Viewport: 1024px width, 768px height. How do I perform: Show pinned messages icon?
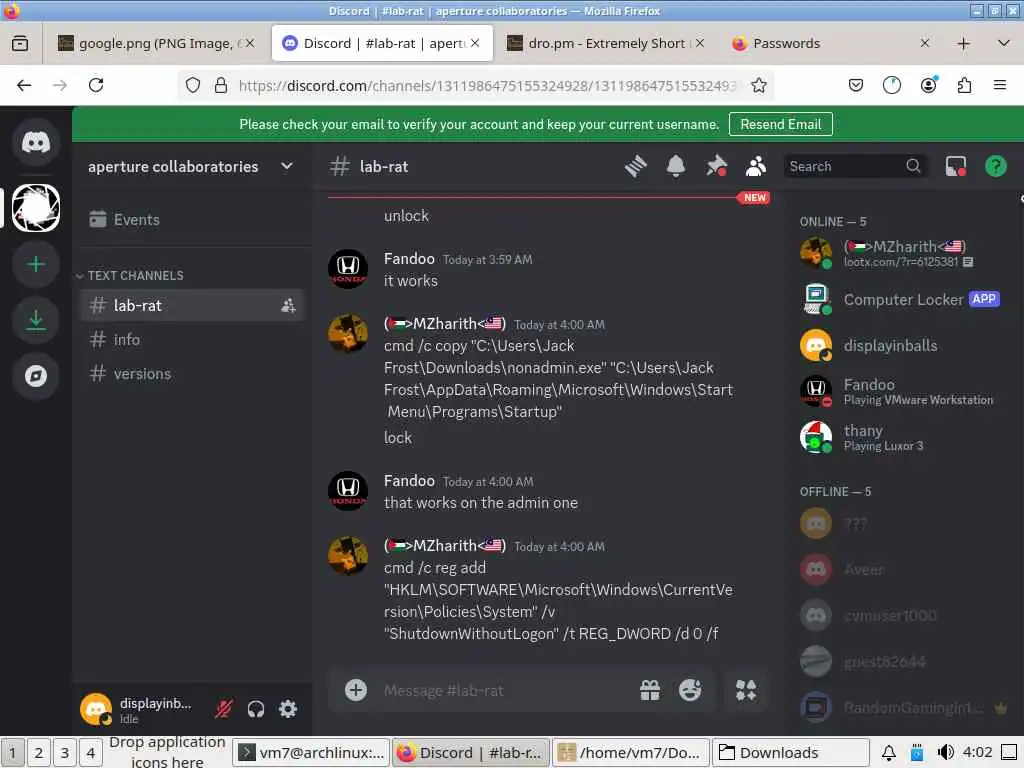point(716,167)
